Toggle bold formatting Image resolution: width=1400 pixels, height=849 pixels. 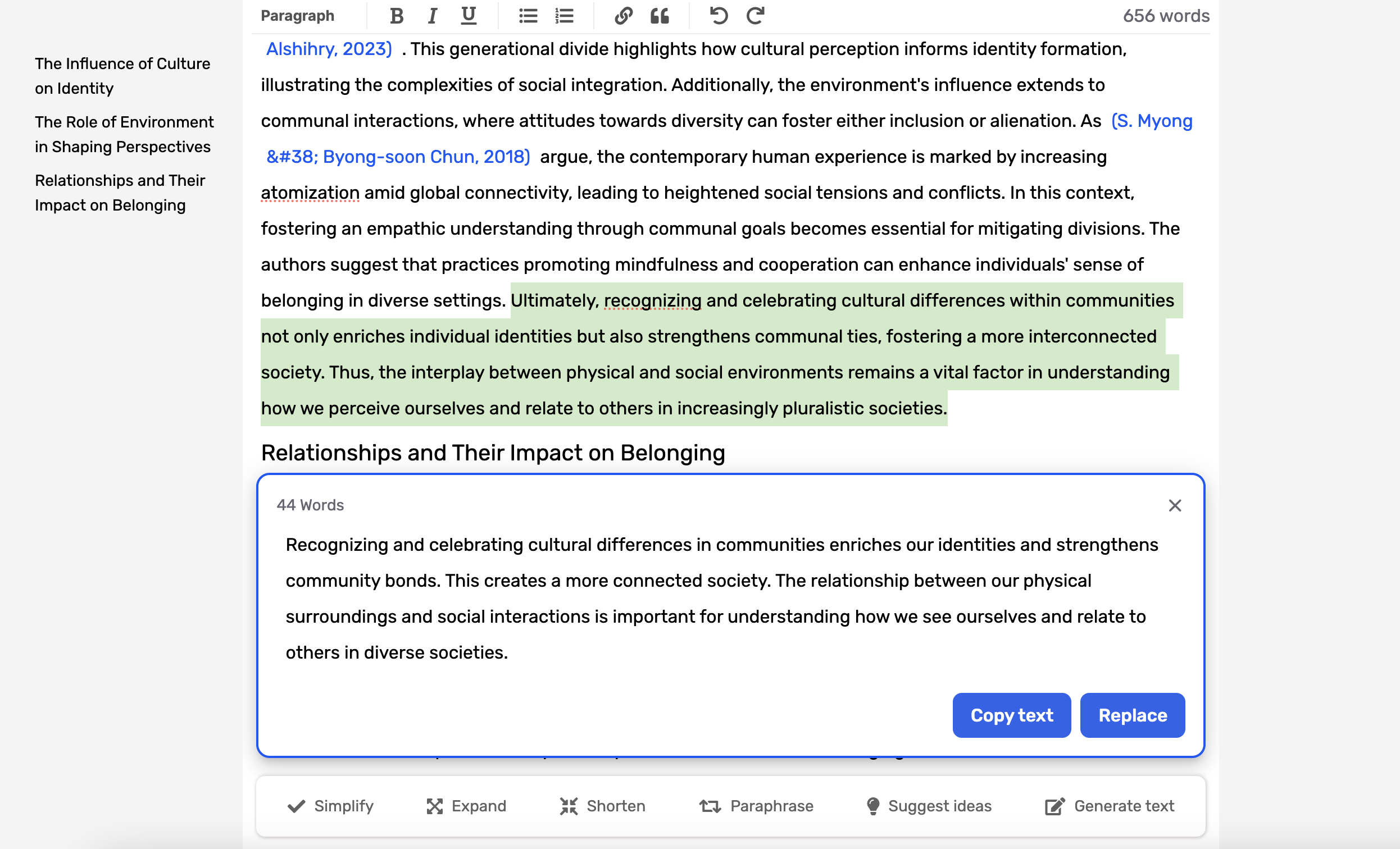397,16
